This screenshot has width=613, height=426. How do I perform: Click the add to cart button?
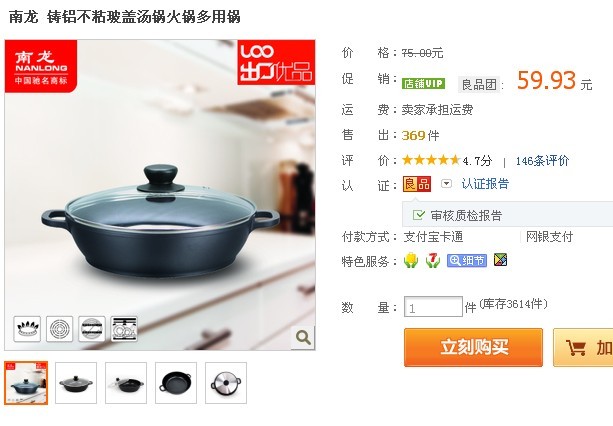[583, 347]
